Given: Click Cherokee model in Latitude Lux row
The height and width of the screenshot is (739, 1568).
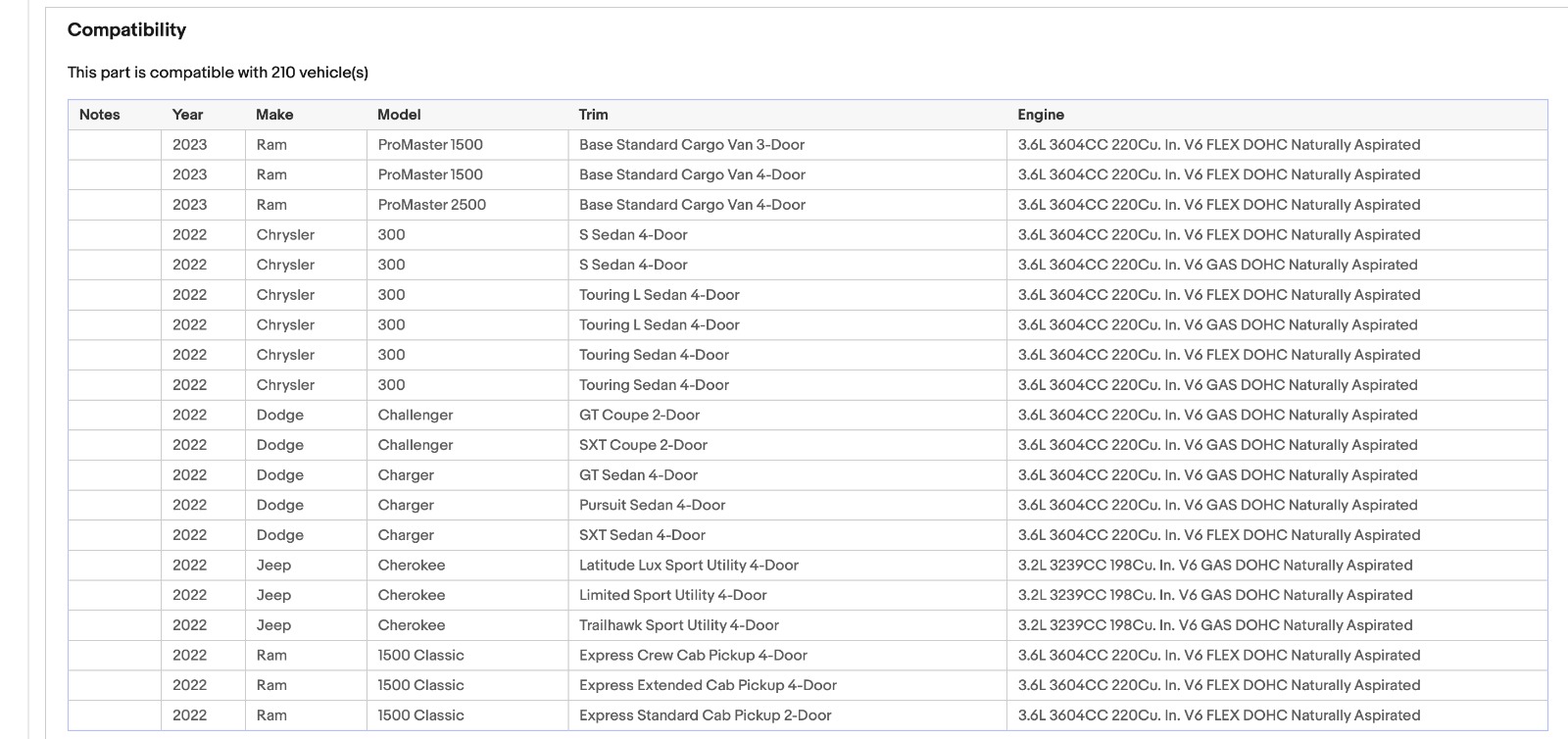Looking at the screenshot, I should [467, 566].
